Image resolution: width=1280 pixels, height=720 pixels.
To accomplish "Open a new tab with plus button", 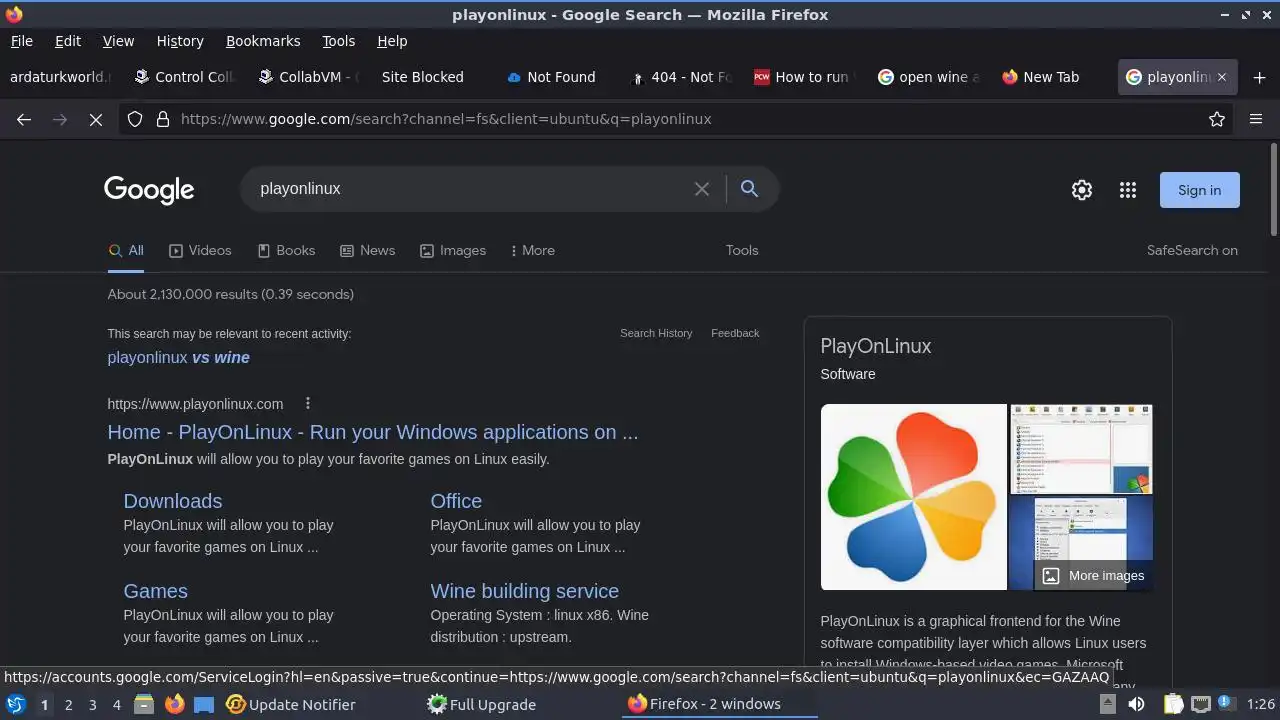I will (x=1259, y=77).
